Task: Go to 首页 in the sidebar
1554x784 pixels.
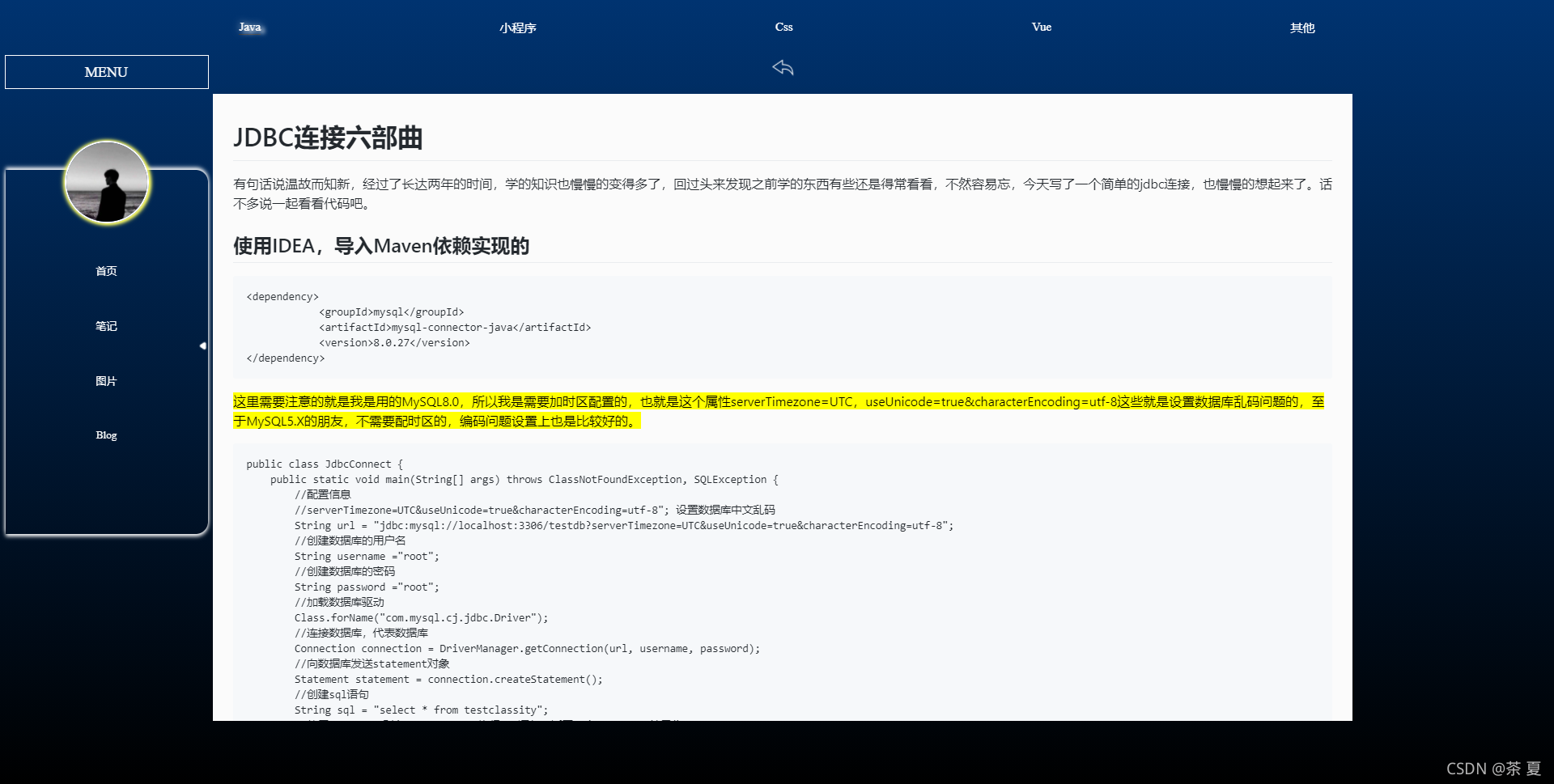Action: 106,271
